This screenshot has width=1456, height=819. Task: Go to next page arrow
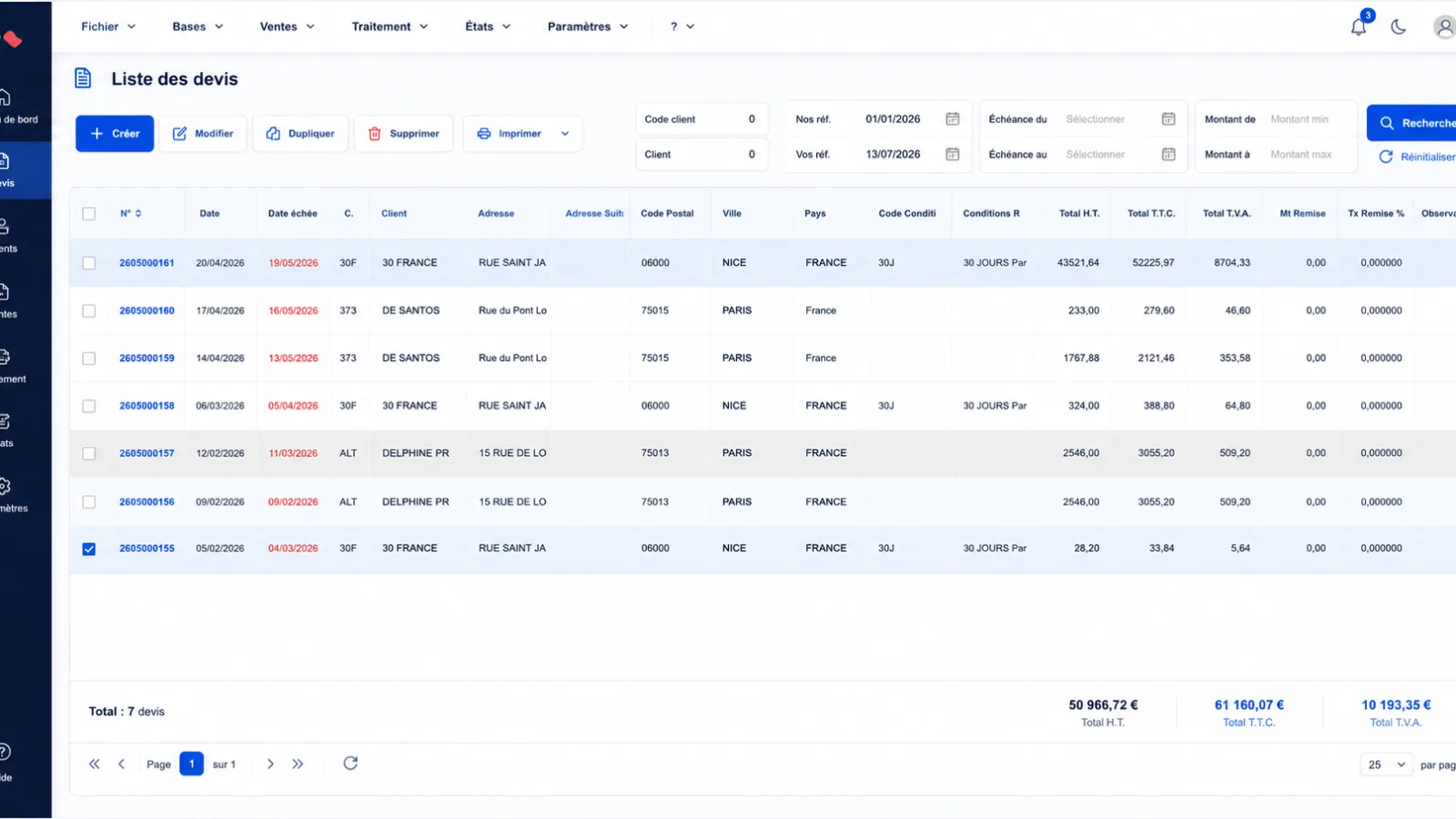coord(270,764)
